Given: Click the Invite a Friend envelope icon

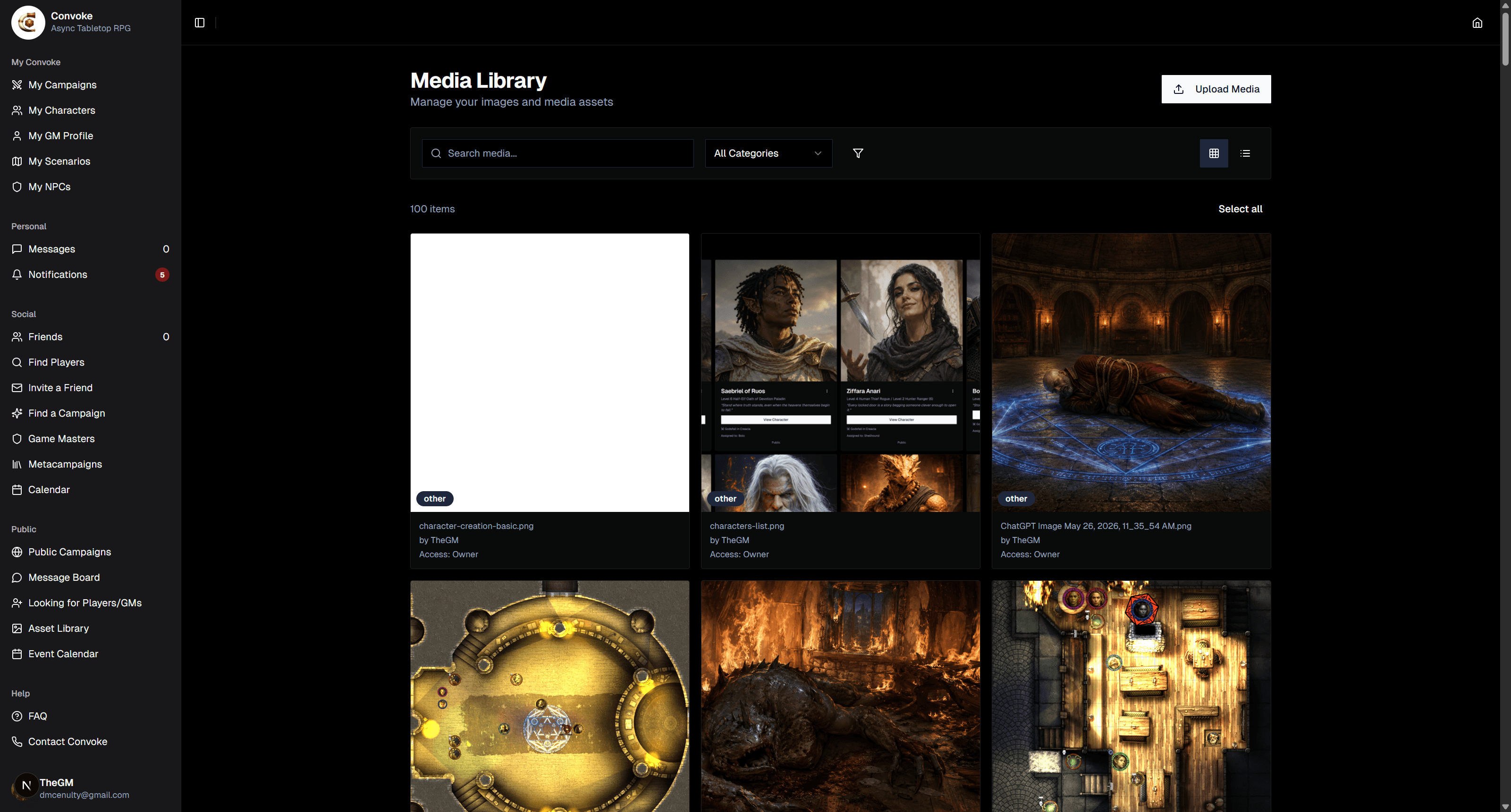Looking at the screenshot, I should [17, 387].
